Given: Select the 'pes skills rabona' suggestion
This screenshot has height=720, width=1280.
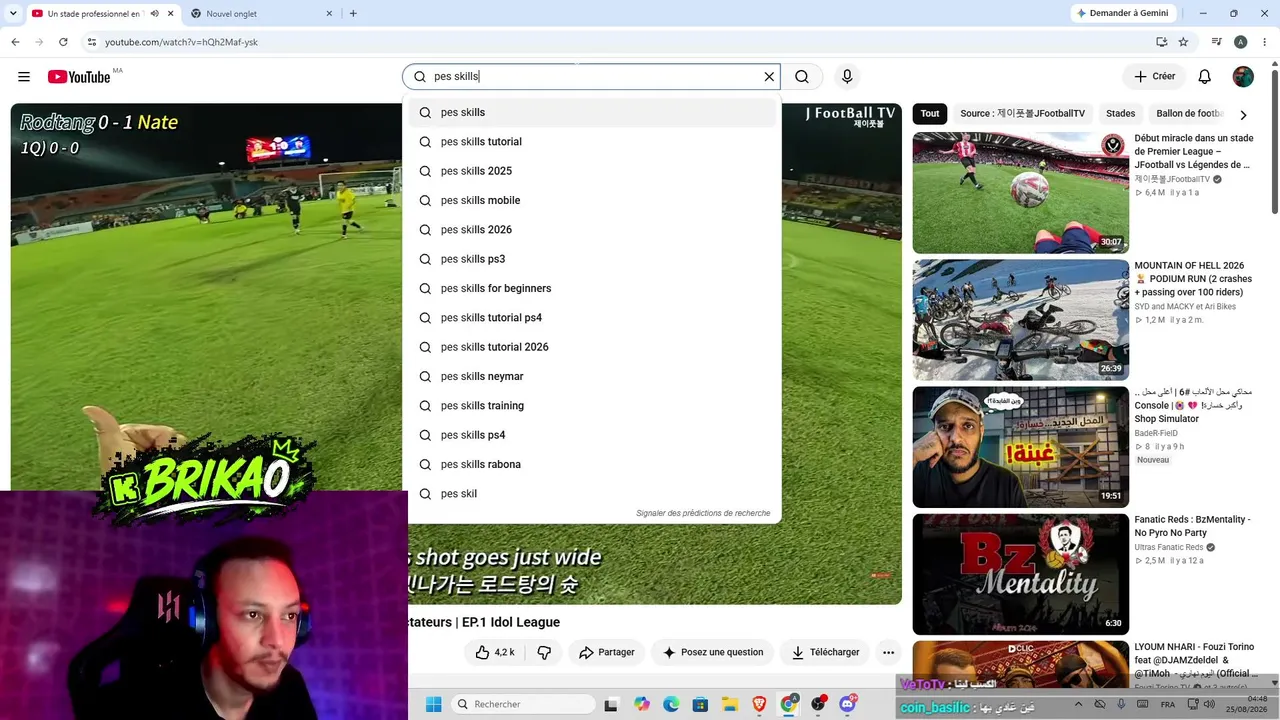Looking at the screenshot, I should click(x=592, y=464).
